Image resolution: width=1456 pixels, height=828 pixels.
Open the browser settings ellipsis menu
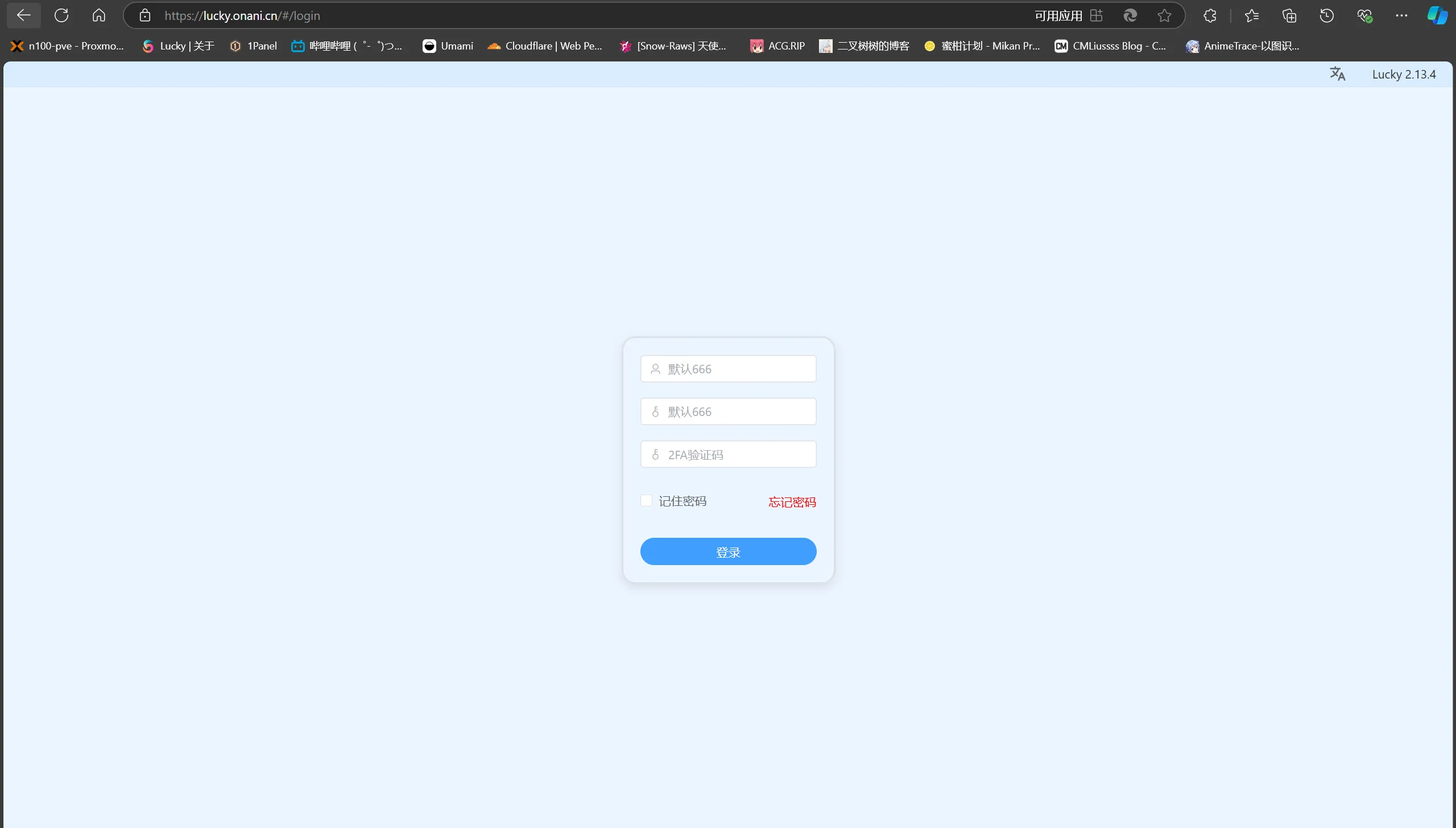tap(1401, 15)
